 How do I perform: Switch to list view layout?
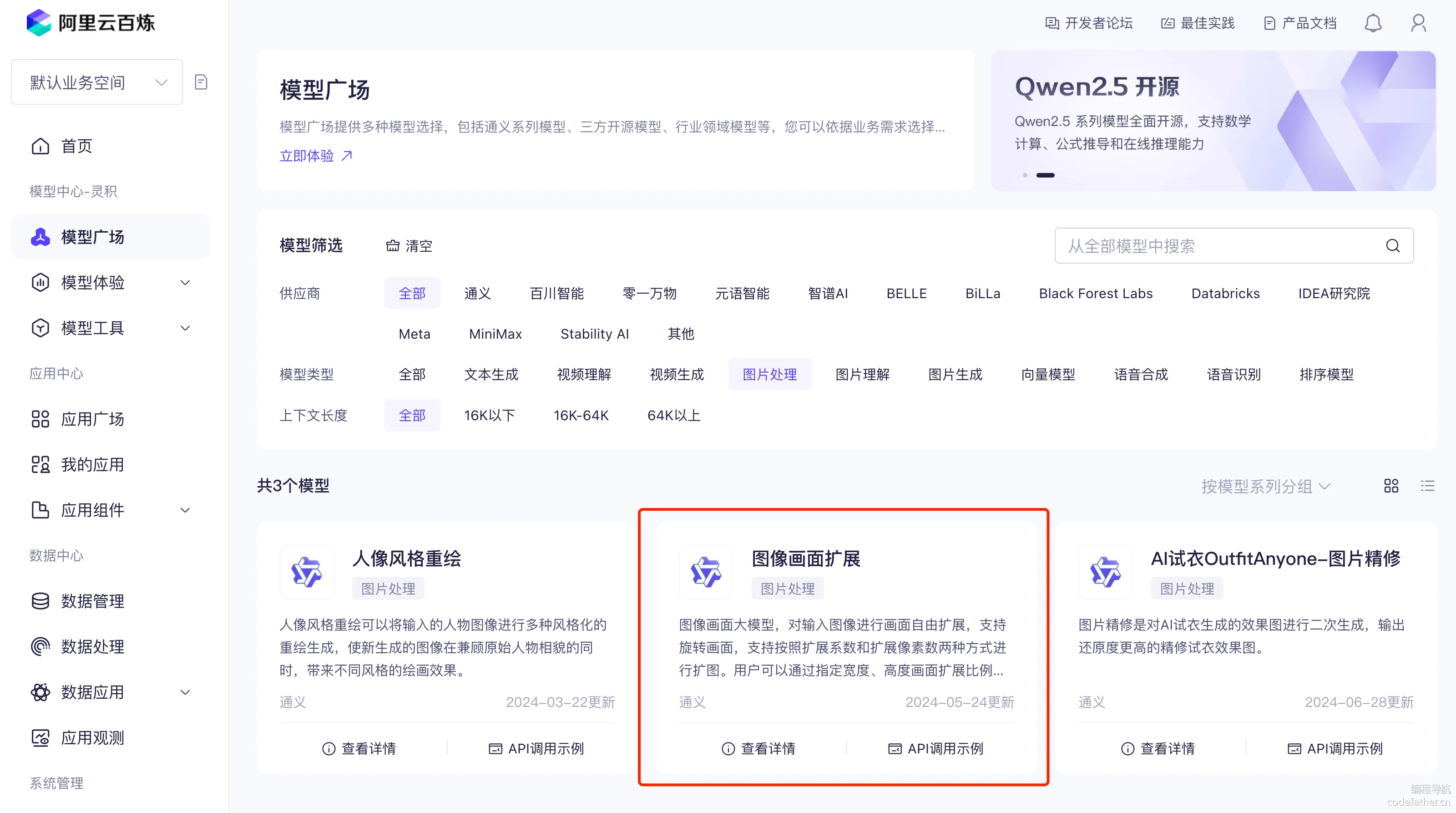(x=1427, y=486)
